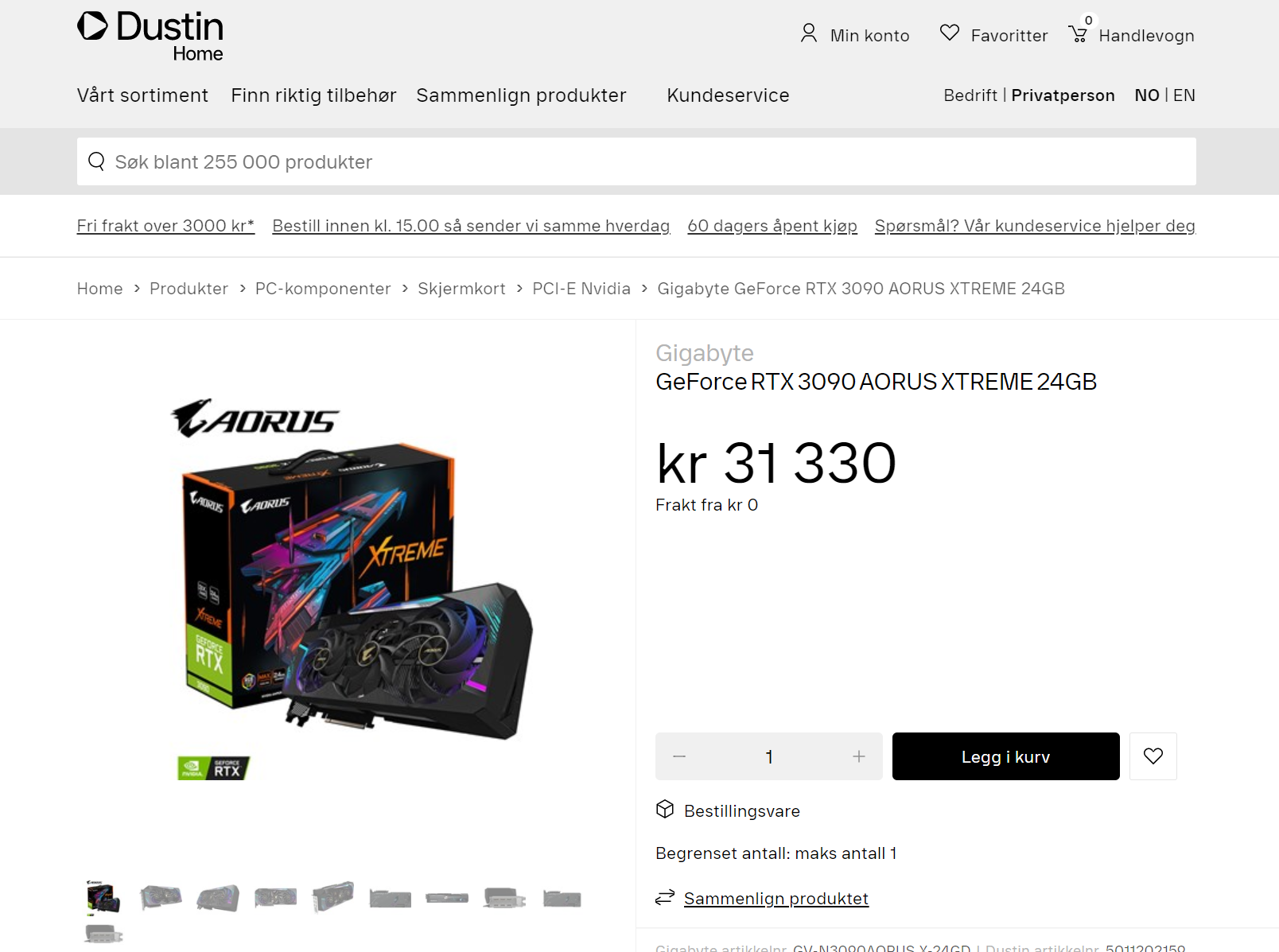The width and height of the screenshot is (1279, 952).
Task: Click the compare arrows icon
Action: click(x=665, y=898)
